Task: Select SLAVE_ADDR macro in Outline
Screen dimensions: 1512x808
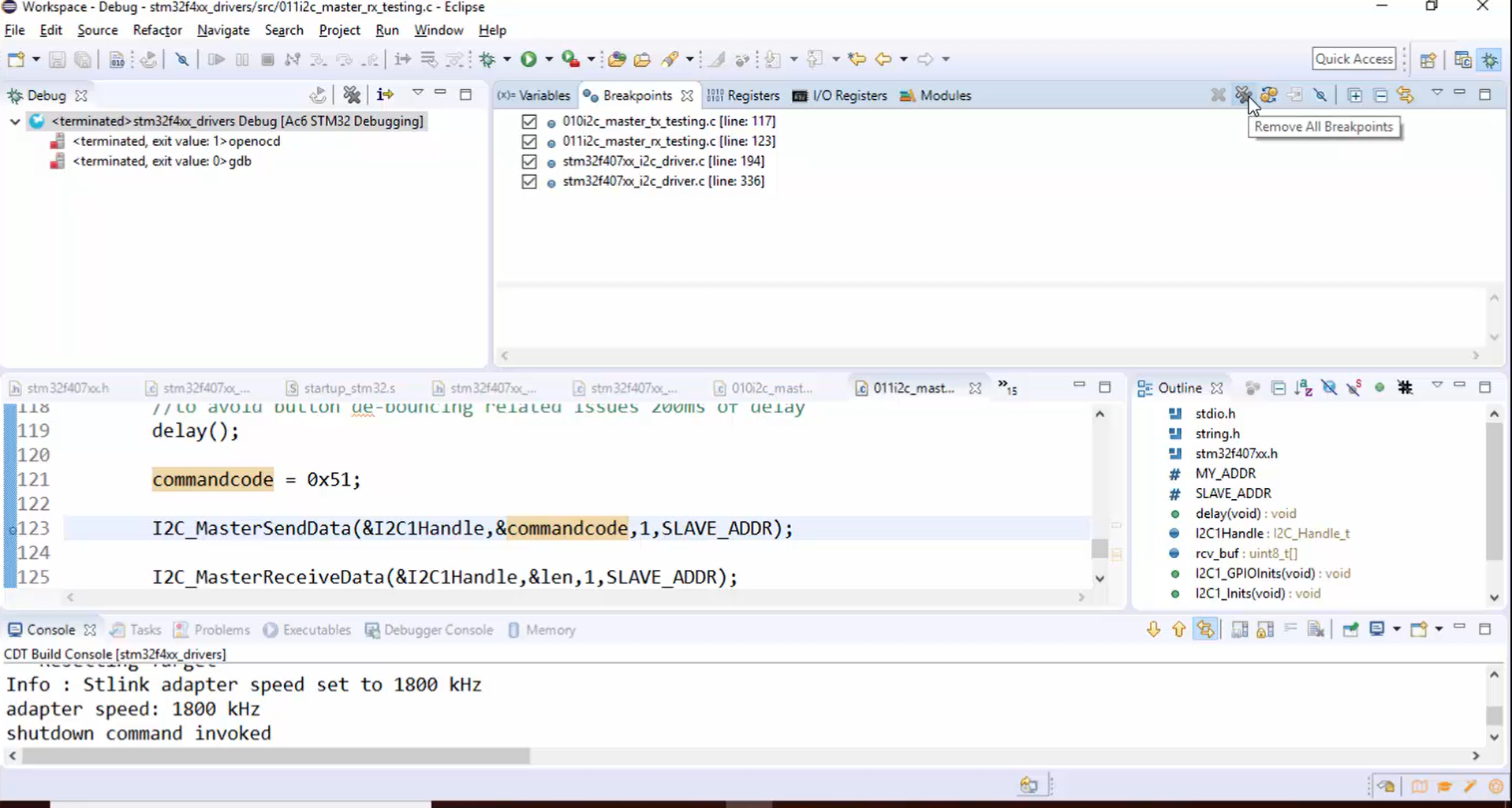Action: [x=1219, y=493]
